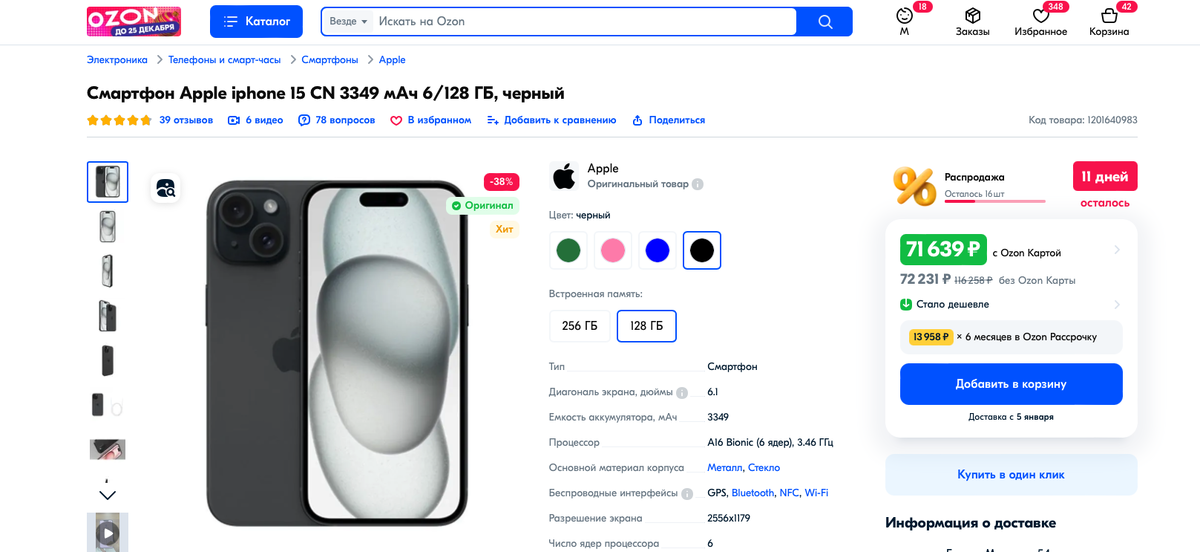Open the profile smiley icon
This screenshot has height=552, width=1200.
pos(904,16)
